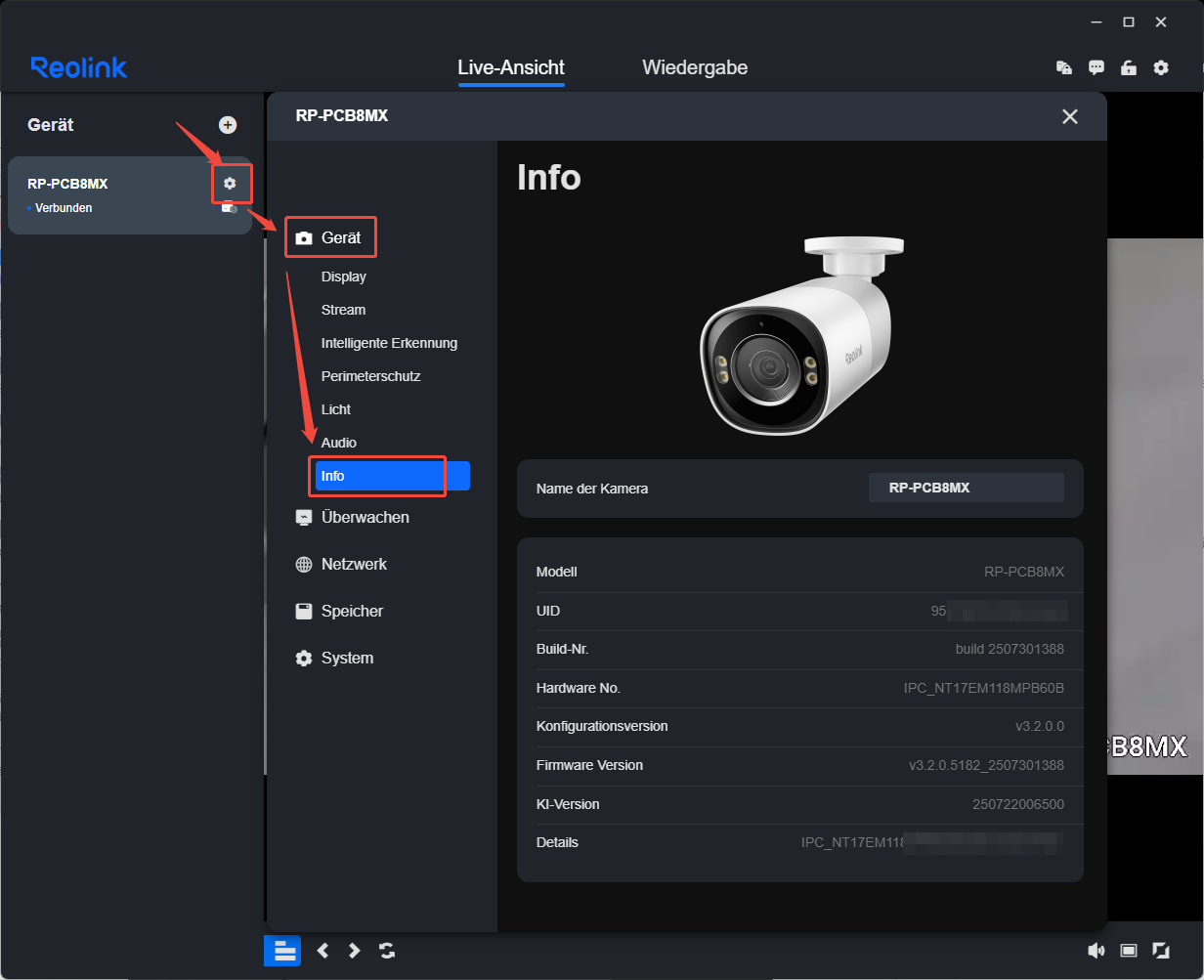Image resolution: width=1204 pixels, height=980 pixels.
Task: Switch to Wiedergabe tab
Action: coord(695,67)
